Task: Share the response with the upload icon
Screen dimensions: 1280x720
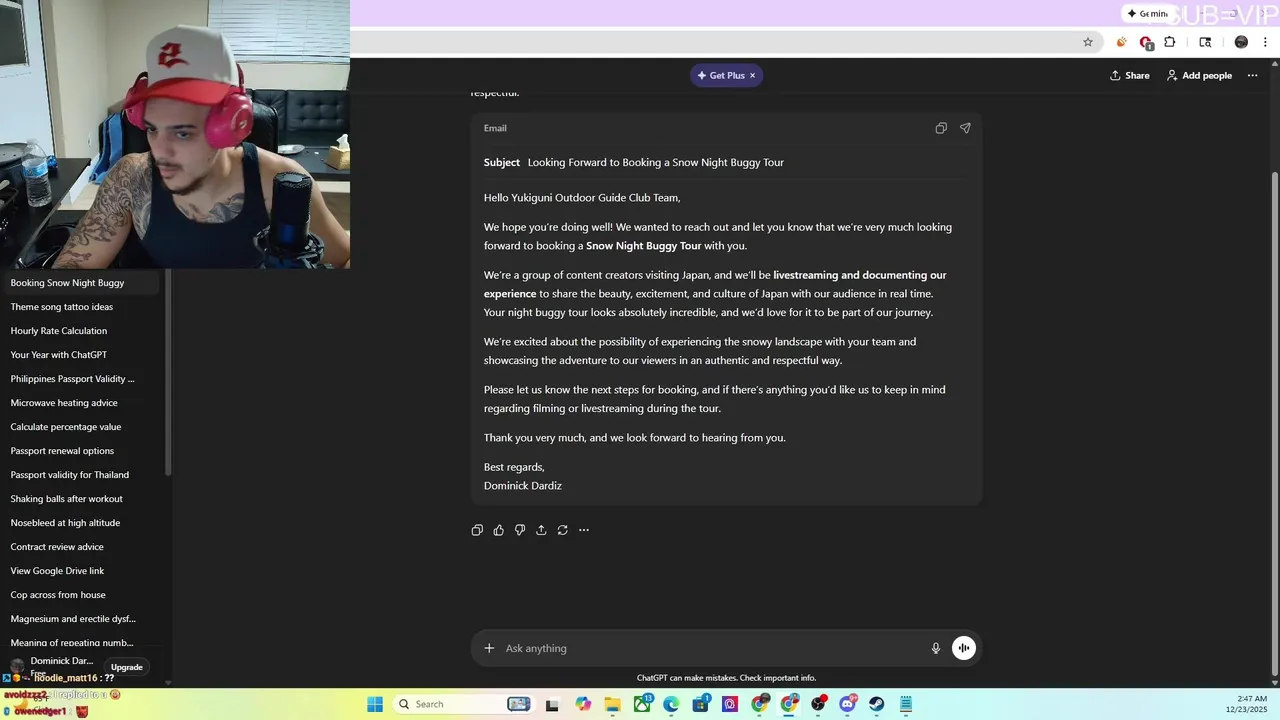Action: pos(541,530)
